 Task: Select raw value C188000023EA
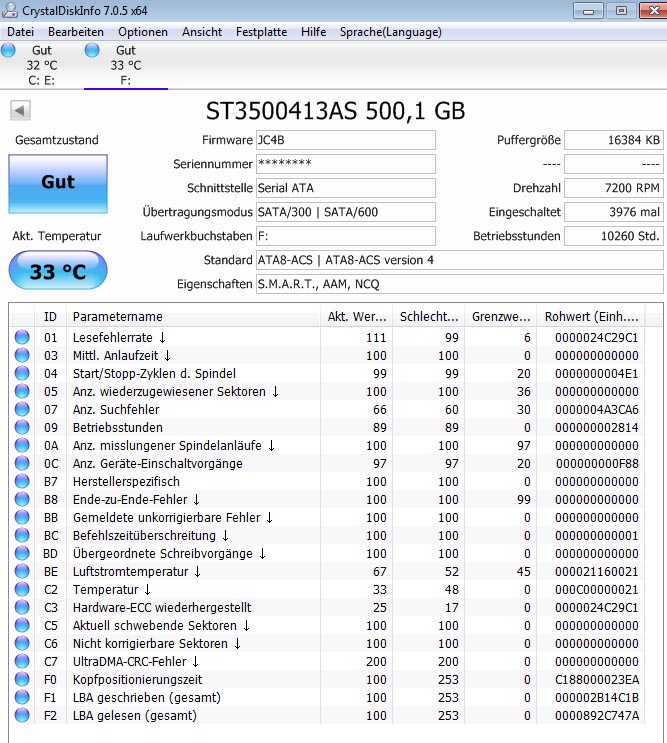click(x=597, y=680)
